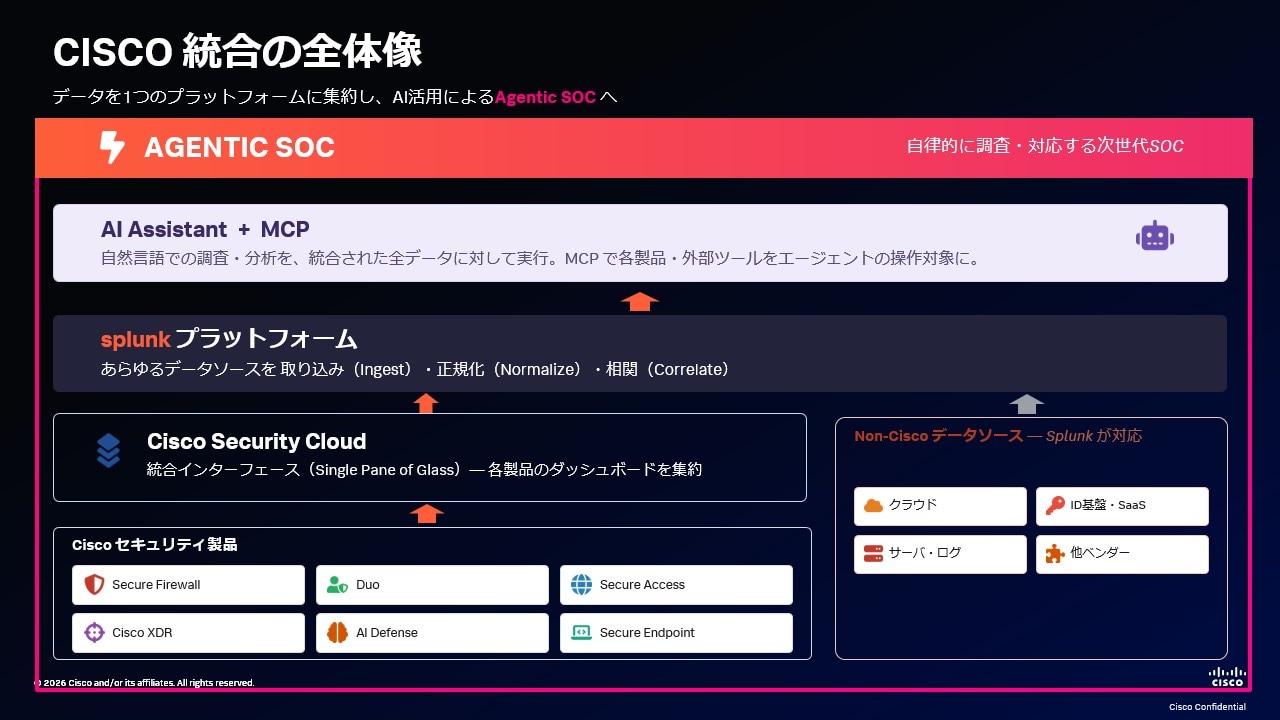1280x720 pixels.
Task: Click the Cisco Security Cloud stacked layers icon
Action: click(109, 451)
